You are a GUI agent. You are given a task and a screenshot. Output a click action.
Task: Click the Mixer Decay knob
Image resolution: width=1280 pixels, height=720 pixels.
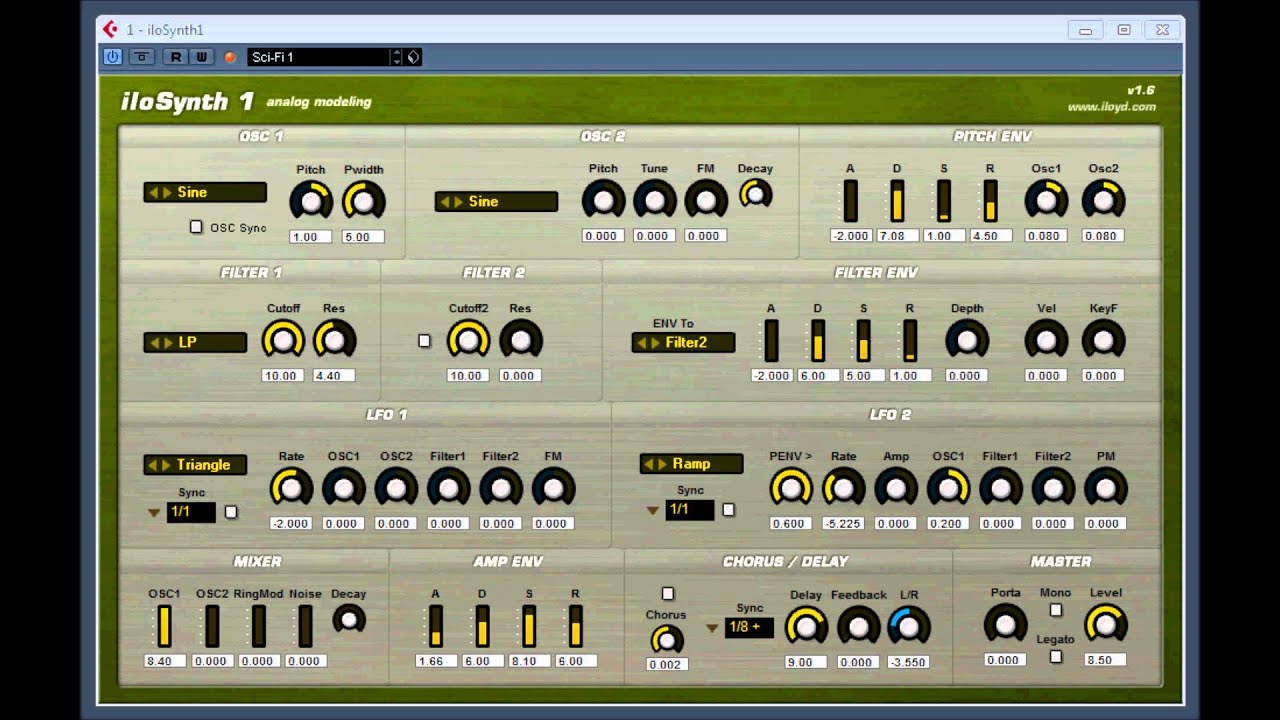pos(349,619)
